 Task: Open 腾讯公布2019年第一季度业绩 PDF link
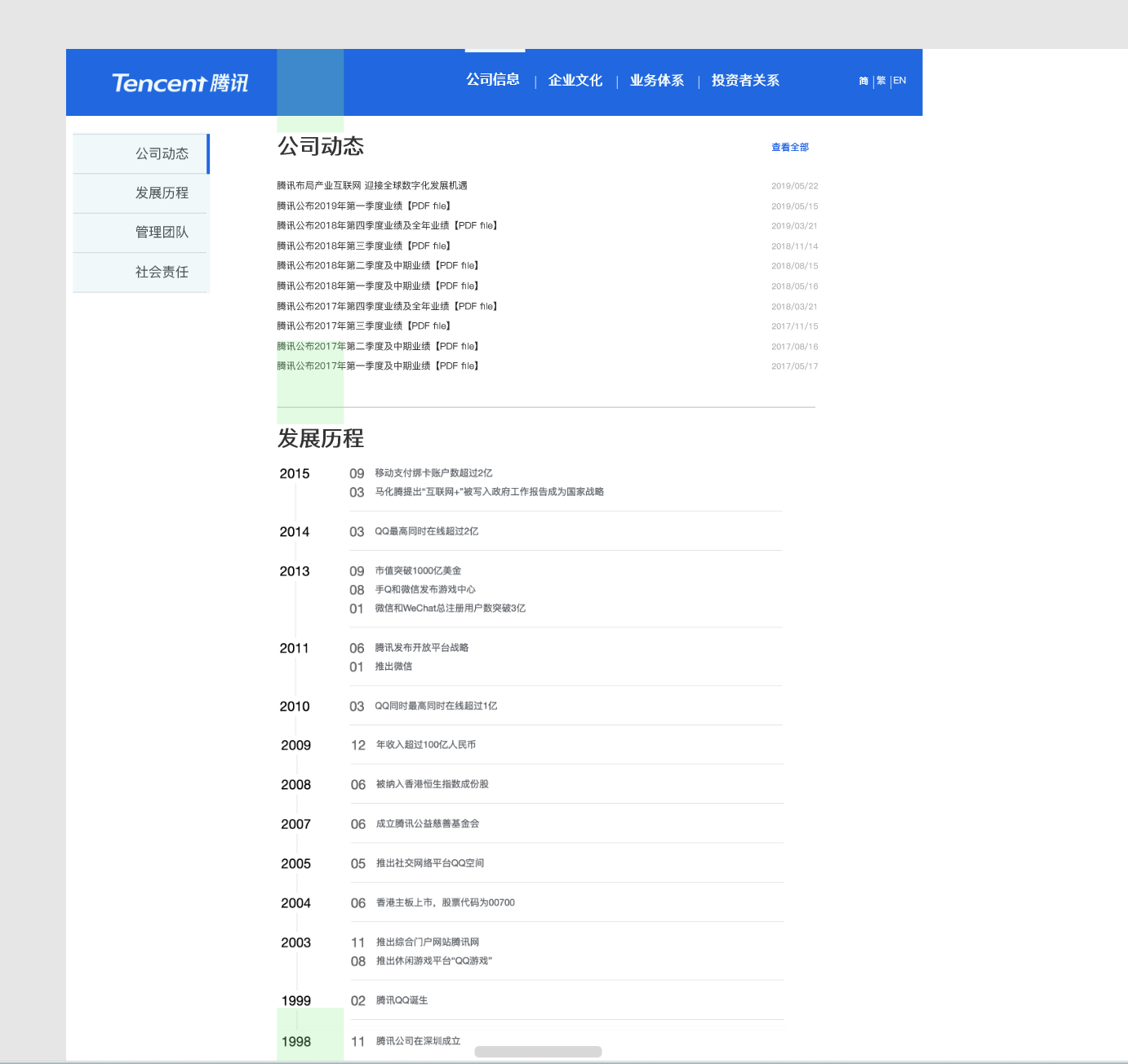pos(364,206)
